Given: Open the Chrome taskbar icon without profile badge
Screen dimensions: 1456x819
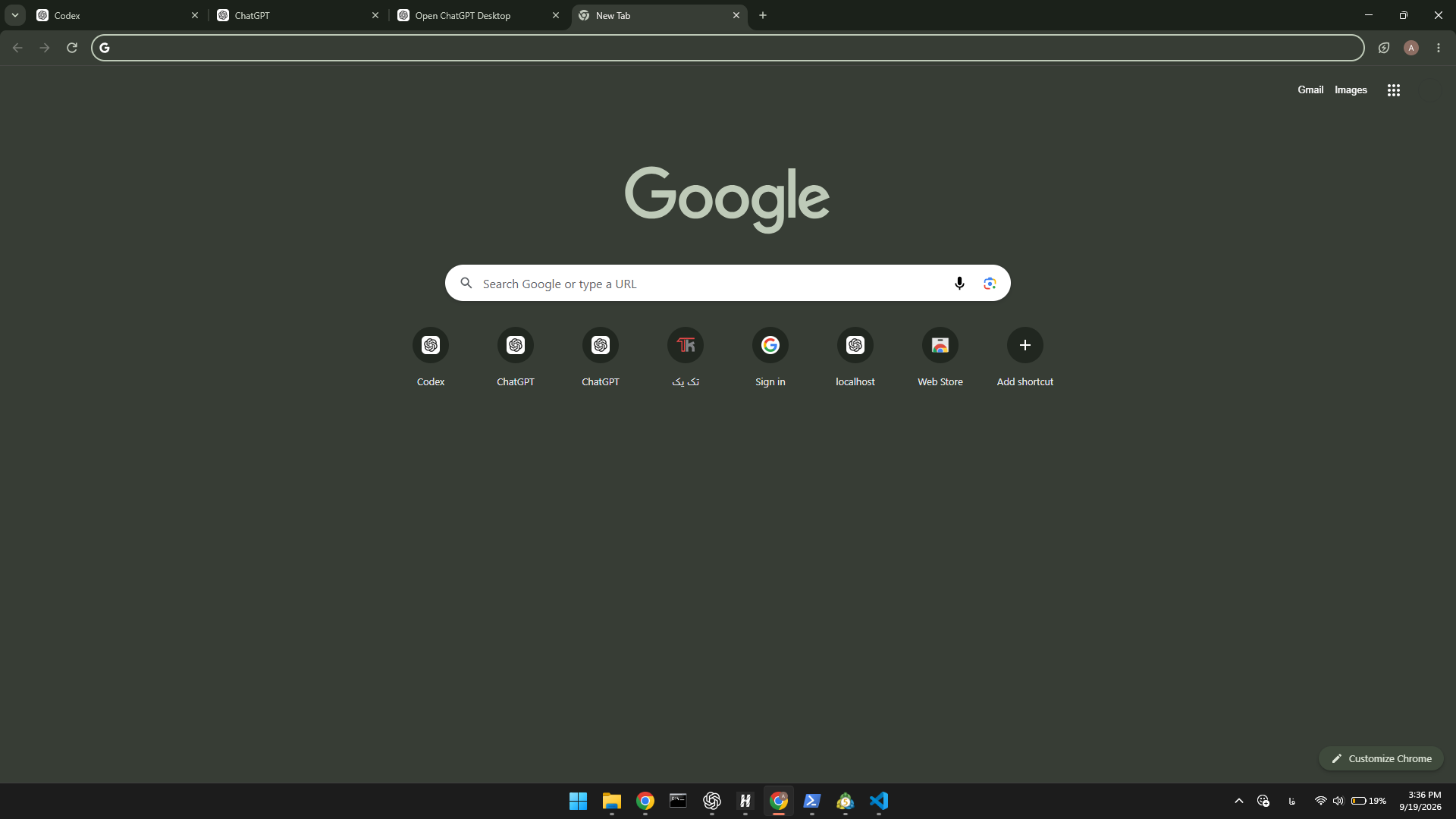Looking at the screenshot, I should 645,801.
